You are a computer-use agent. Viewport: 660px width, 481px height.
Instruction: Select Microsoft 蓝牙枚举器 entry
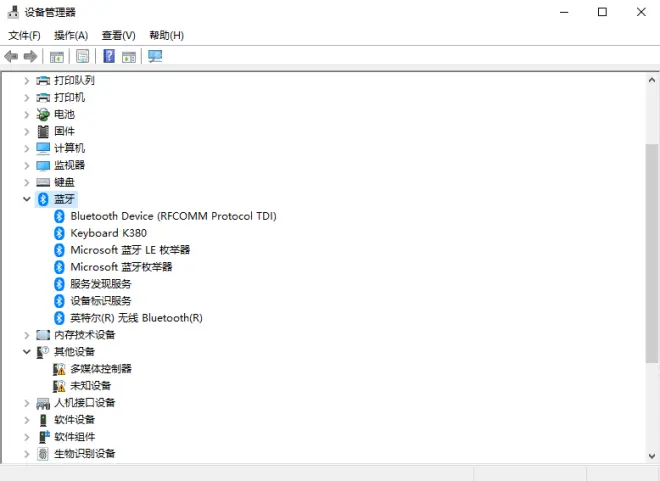pyautogui.click(x=121, y=267)
